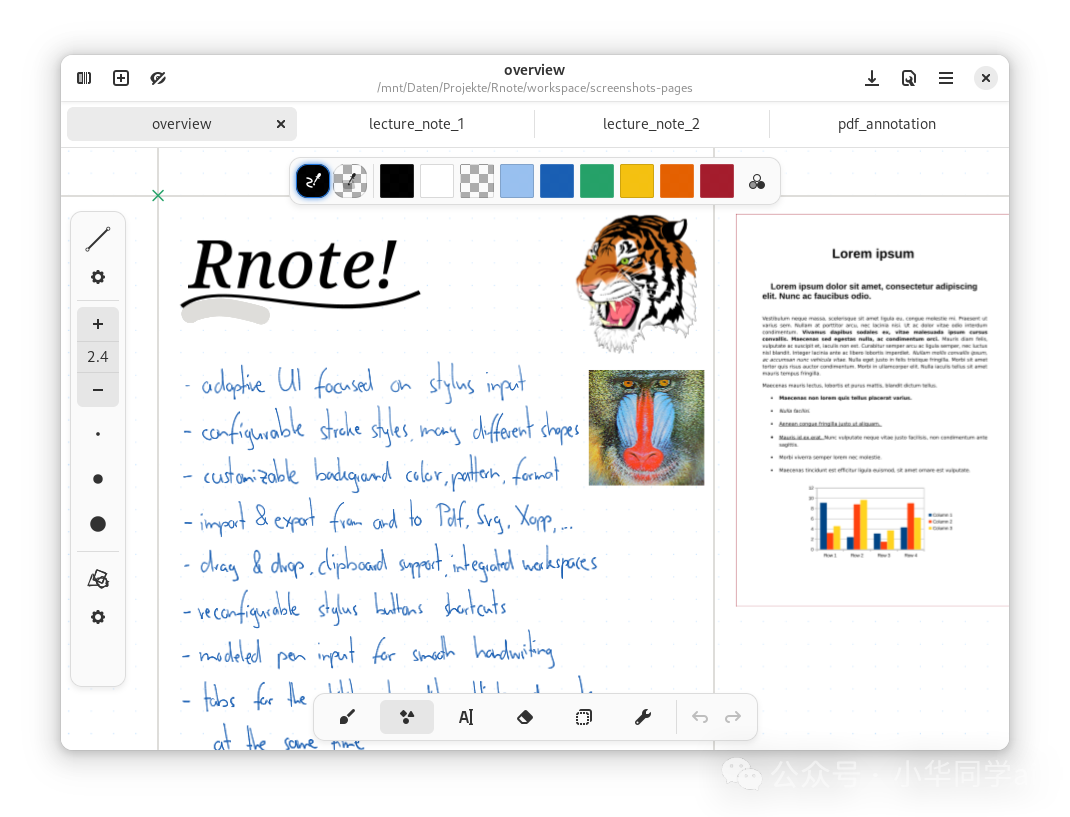The width and height of the screenshot is (1070, 817).
Task: Open shaper settings gear below line icon
Action: coord(98,277)
